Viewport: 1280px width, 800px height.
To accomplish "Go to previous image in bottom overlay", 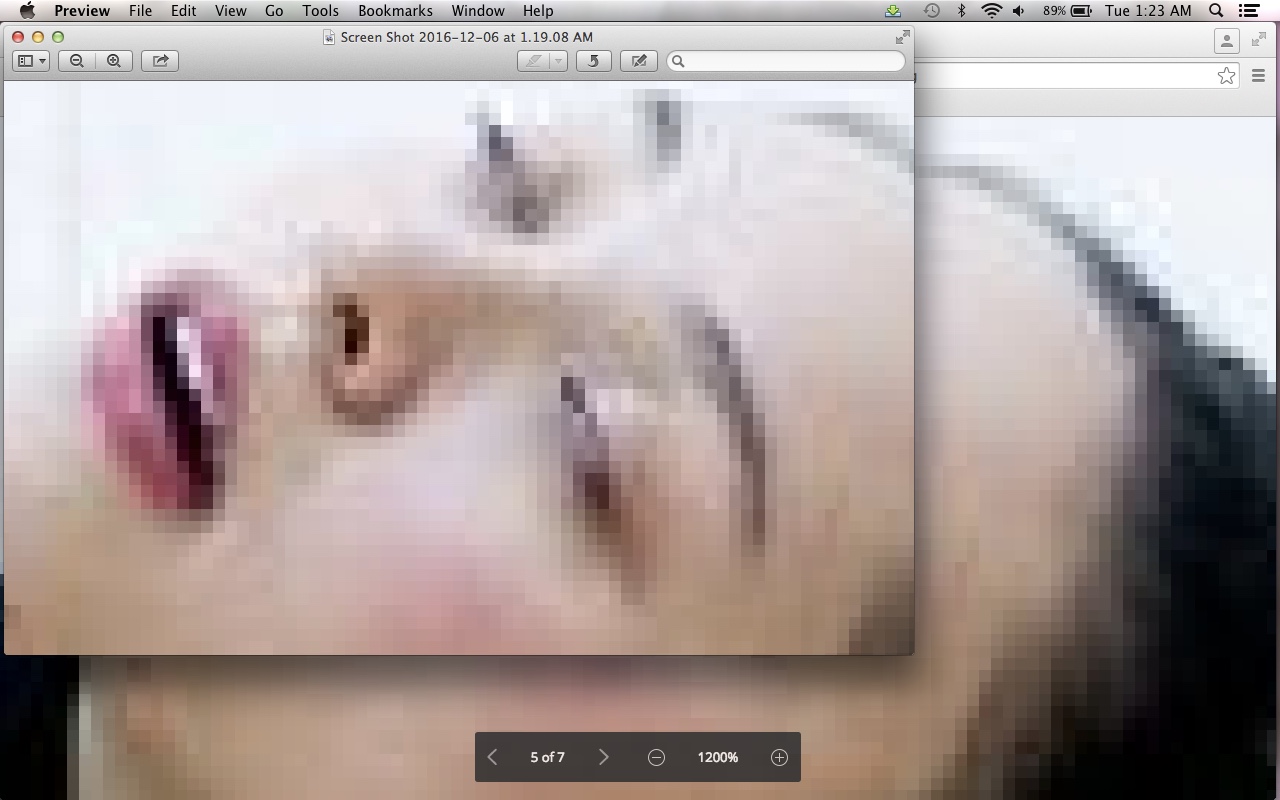I will point(492,757).
